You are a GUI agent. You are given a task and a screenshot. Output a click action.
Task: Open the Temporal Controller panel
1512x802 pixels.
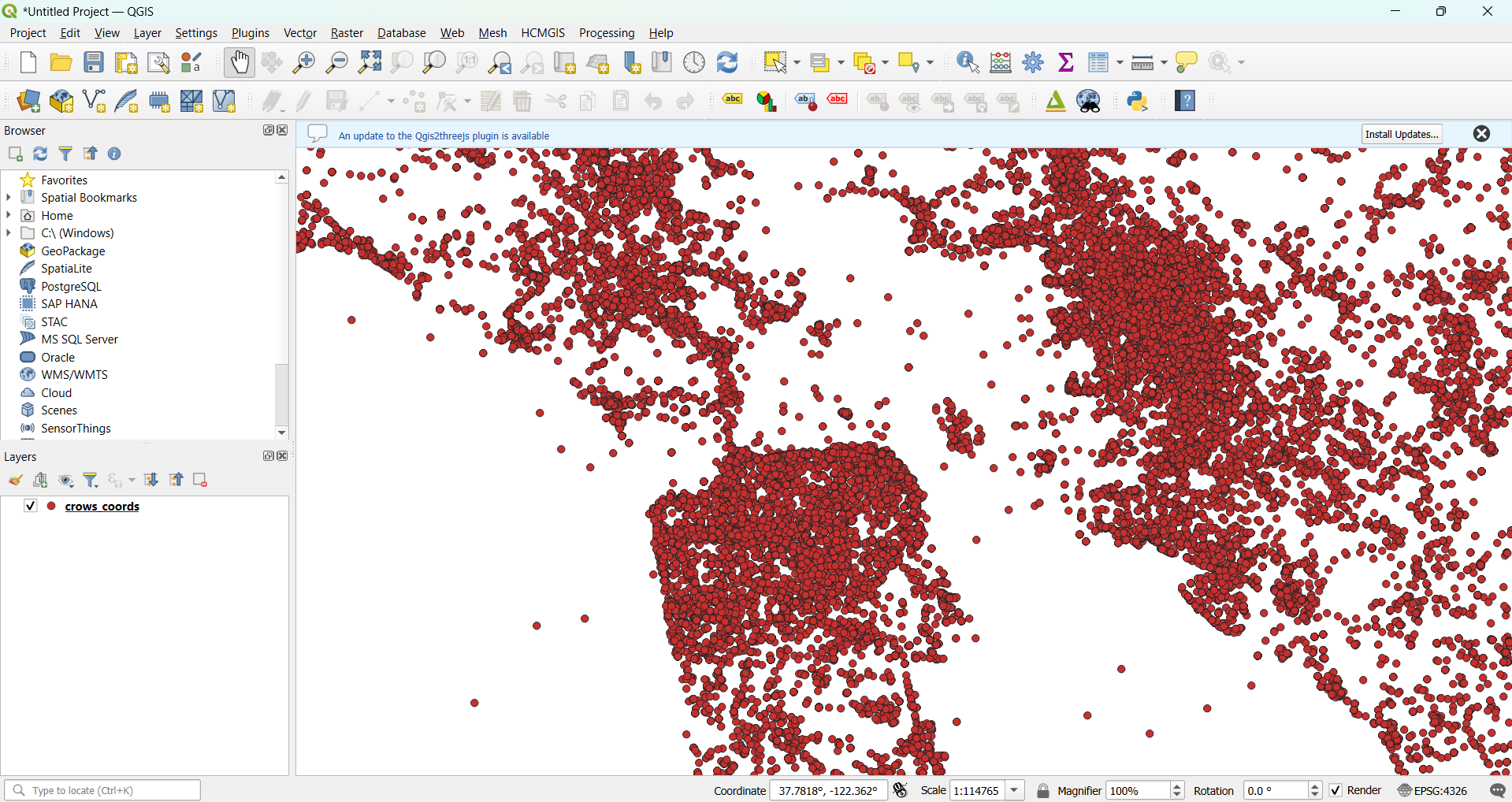693,62
